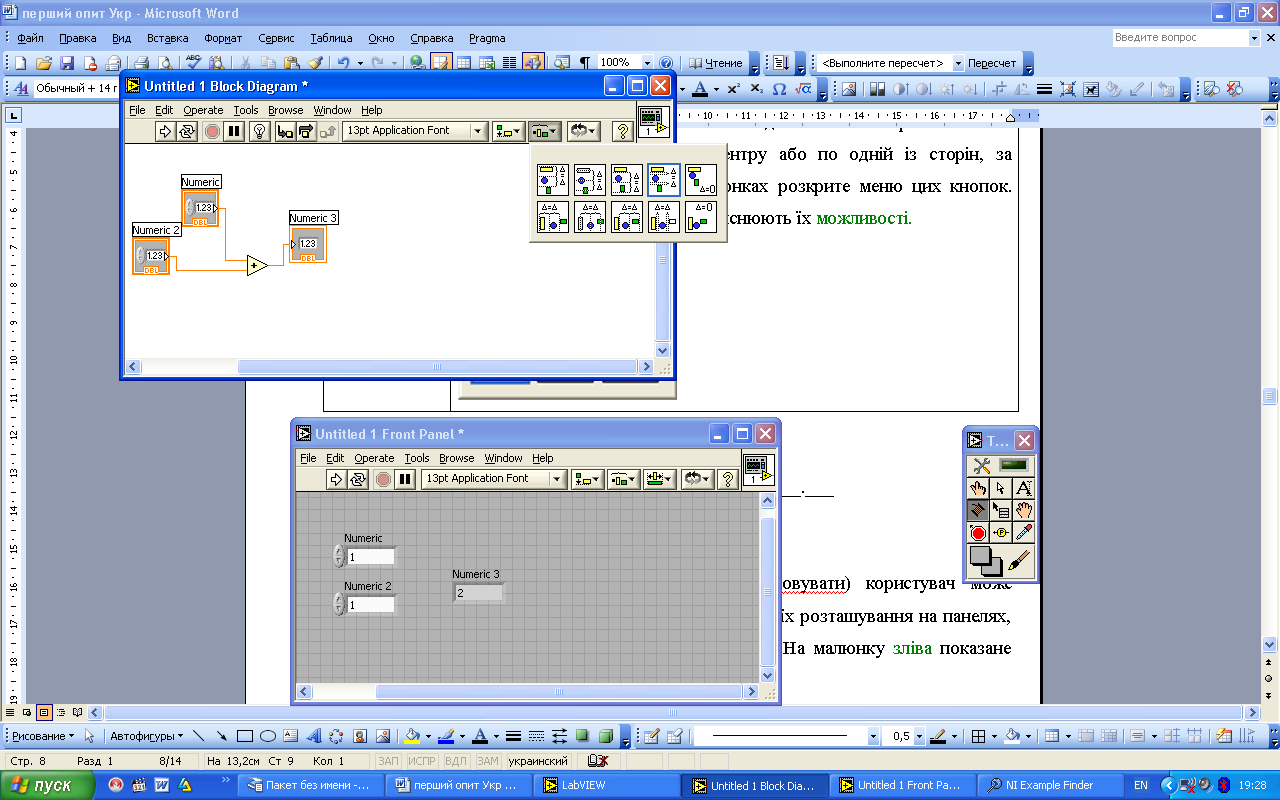The width and height of the screenshot is (1280, 800).
Task: Click into the Numeric control value field
Action: (x=370, y=557)
